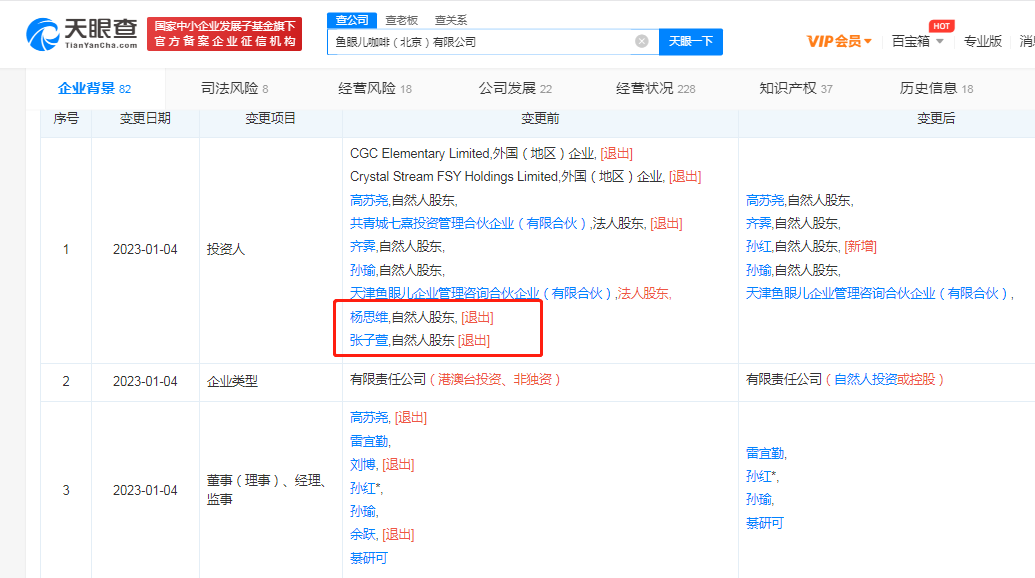The height and width of the screenshot is (578, 1035).
Task: Expand the 百宝箱 menu
Action: tap(918, 42)
